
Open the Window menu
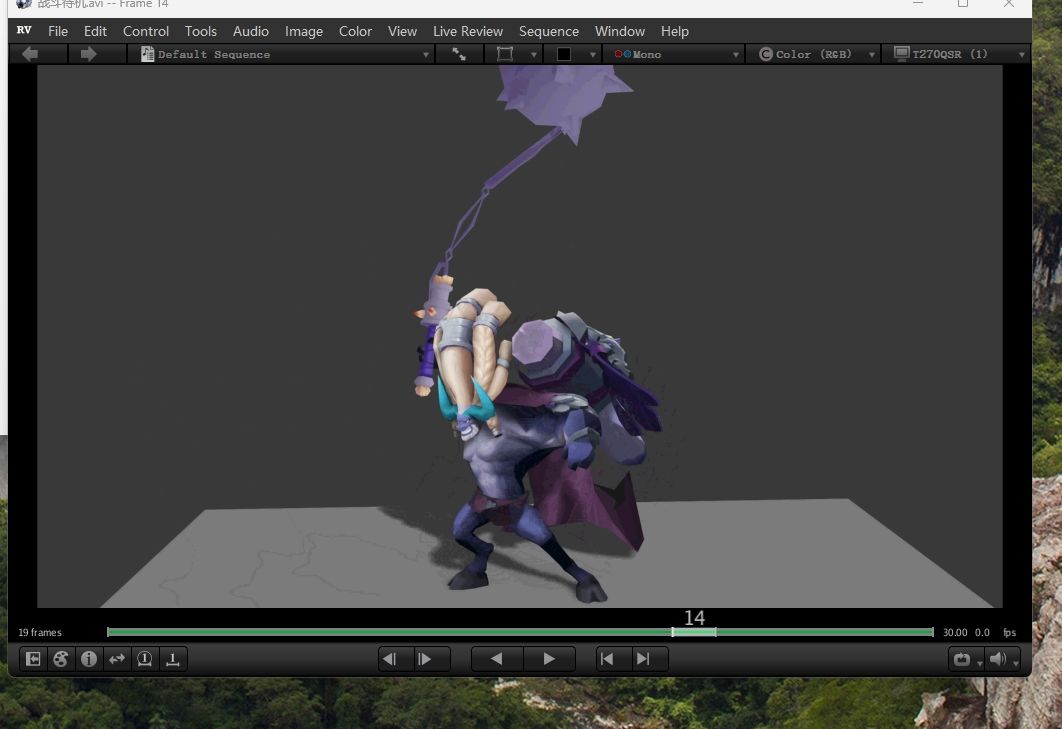click(620, 31)
